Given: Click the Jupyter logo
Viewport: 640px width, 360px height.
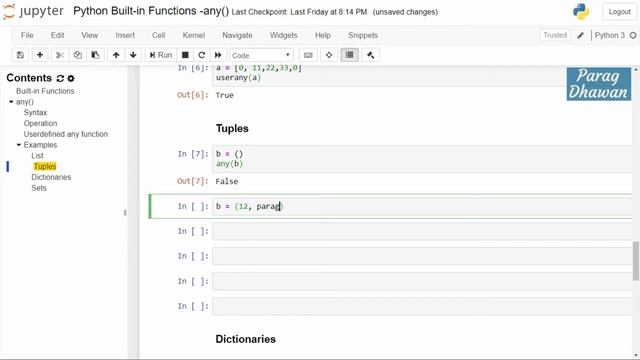Looking at the screenshot, I should (33, 11).
